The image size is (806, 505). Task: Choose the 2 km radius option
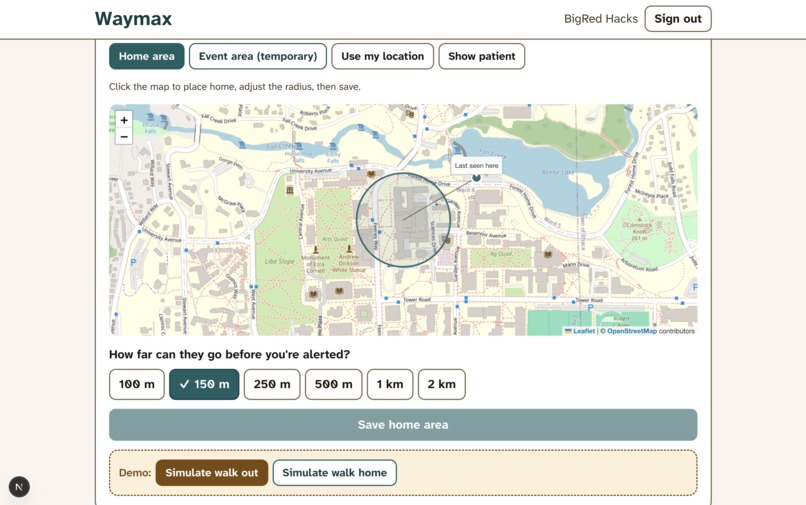click(x=442, y=384)
